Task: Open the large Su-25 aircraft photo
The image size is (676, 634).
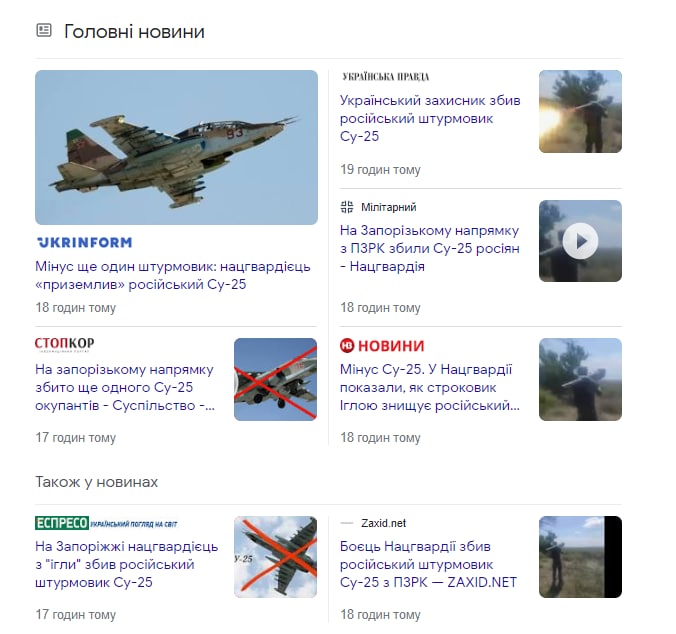Action: (x=176, y=147)
